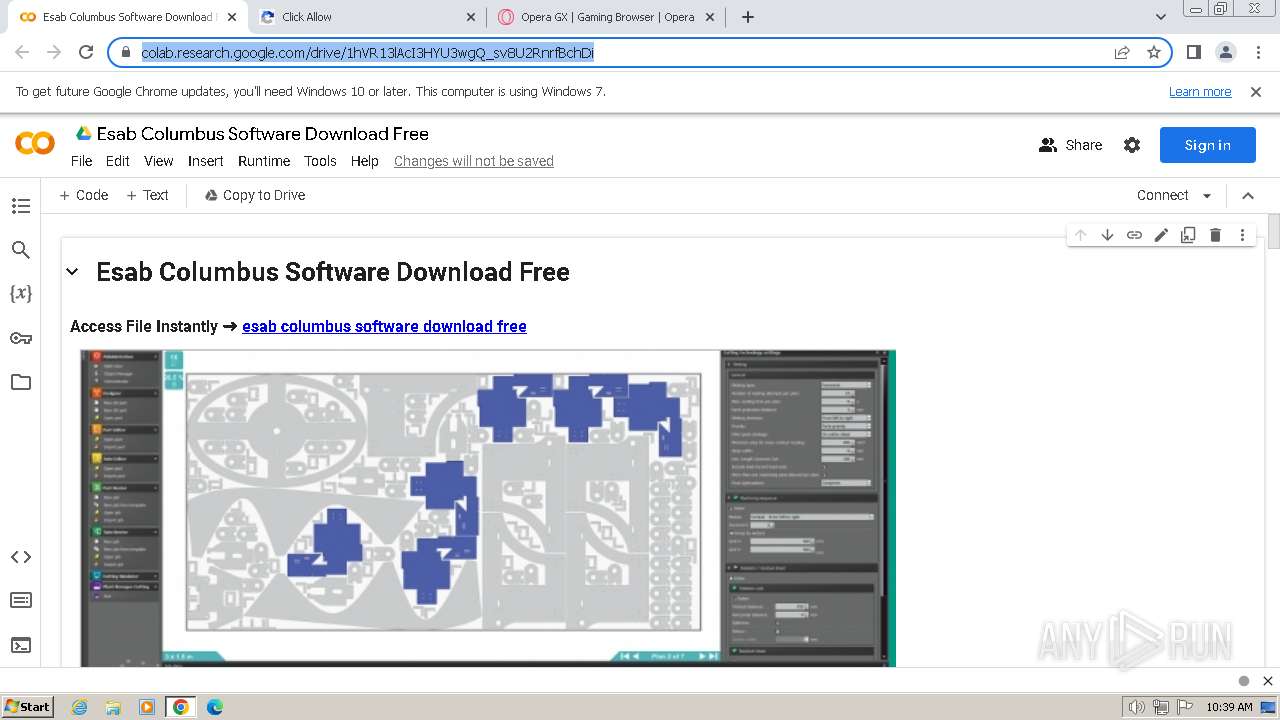Viewport: 1280px width, 720px height.
Task: Open more cell actions menu
Action: [x=1242, y=235]
